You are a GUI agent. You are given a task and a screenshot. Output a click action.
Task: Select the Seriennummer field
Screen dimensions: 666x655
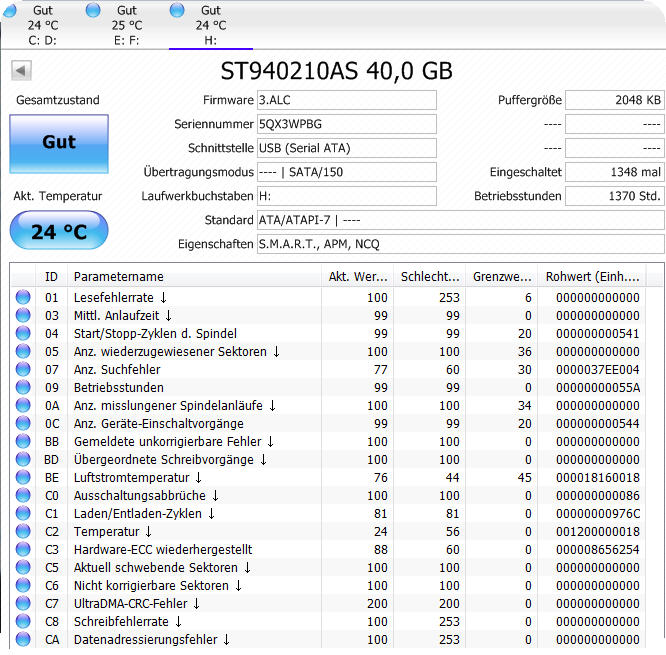tap(346, 124)
